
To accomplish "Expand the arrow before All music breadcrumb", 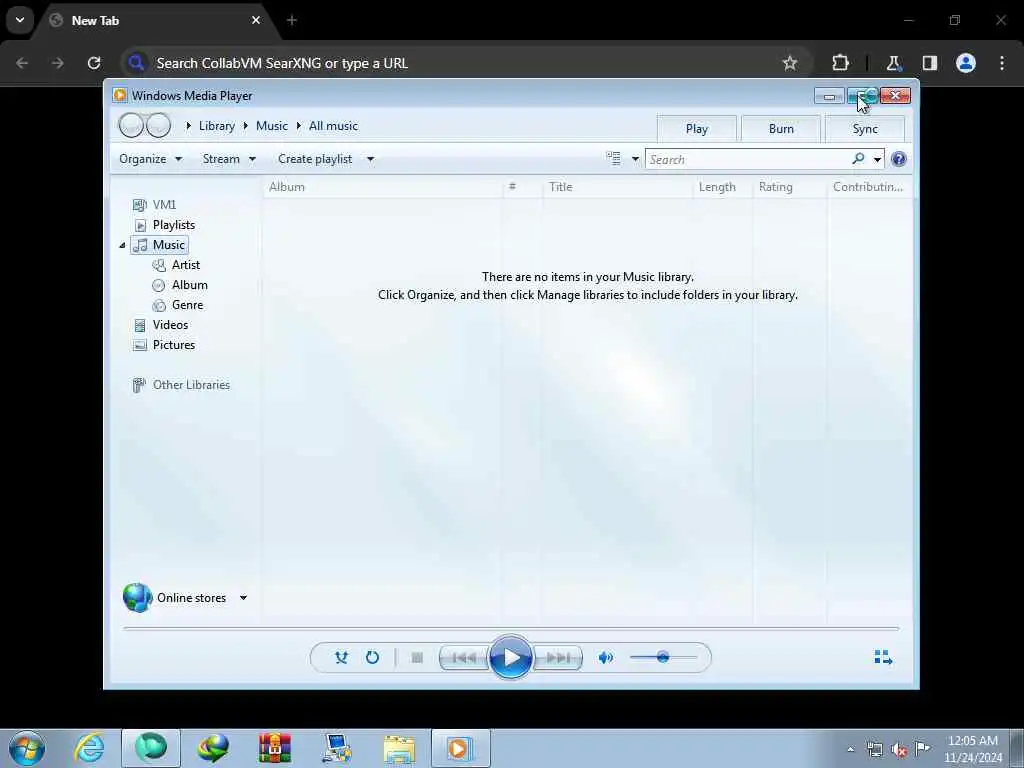I will [x=298, y=126].
